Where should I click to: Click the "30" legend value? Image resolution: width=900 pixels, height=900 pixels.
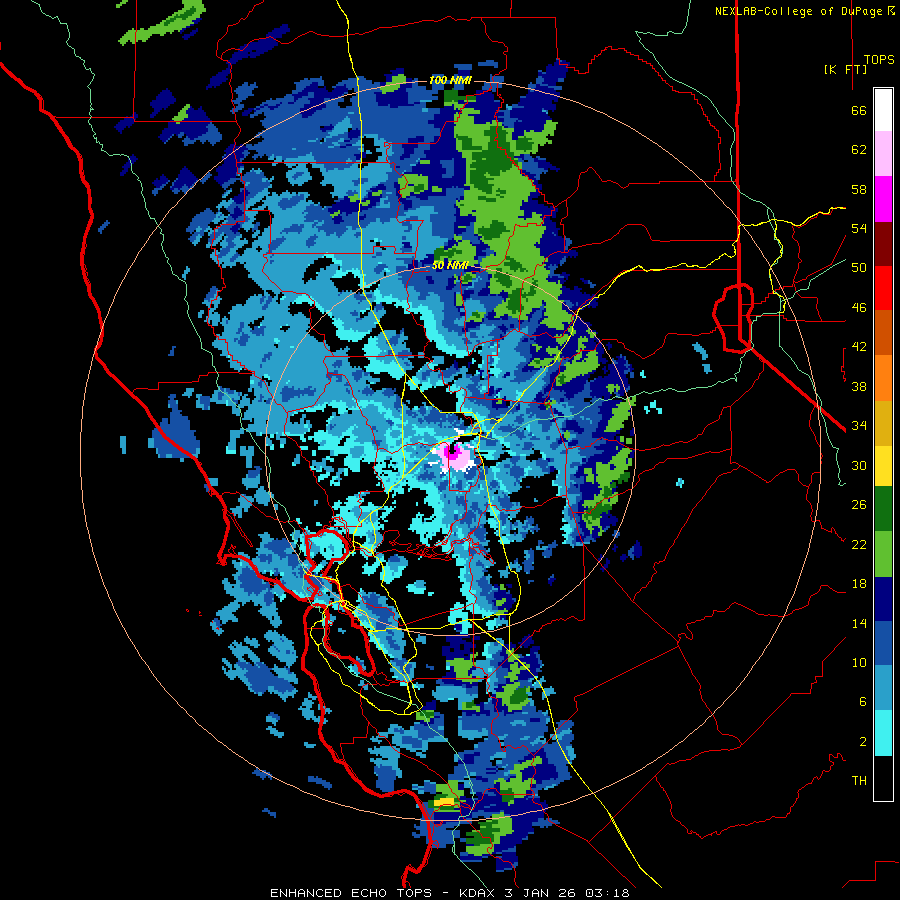[x=859, y=465]
